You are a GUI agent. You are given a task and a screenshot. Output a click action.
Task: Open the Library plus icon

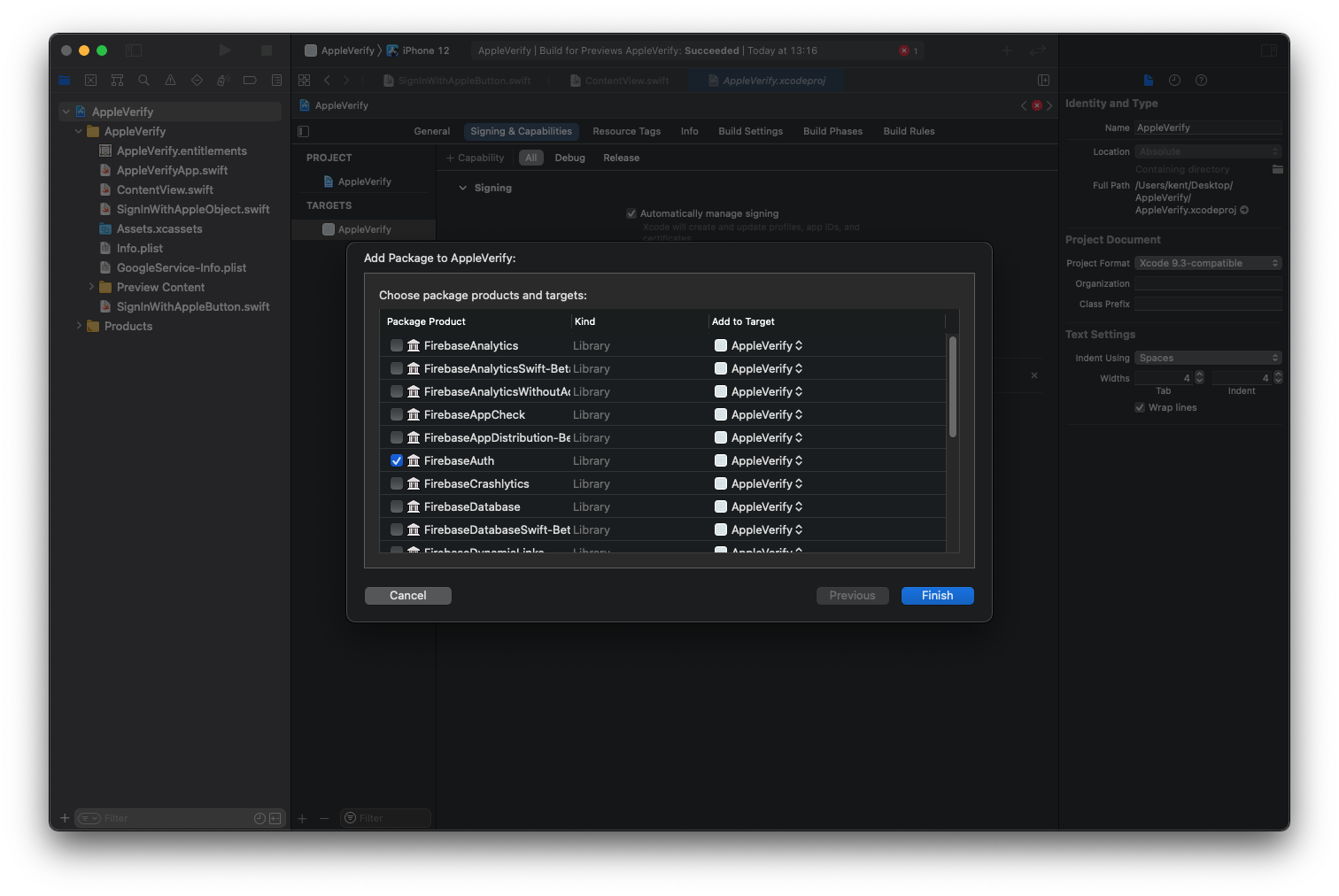tap(1007, 50)
